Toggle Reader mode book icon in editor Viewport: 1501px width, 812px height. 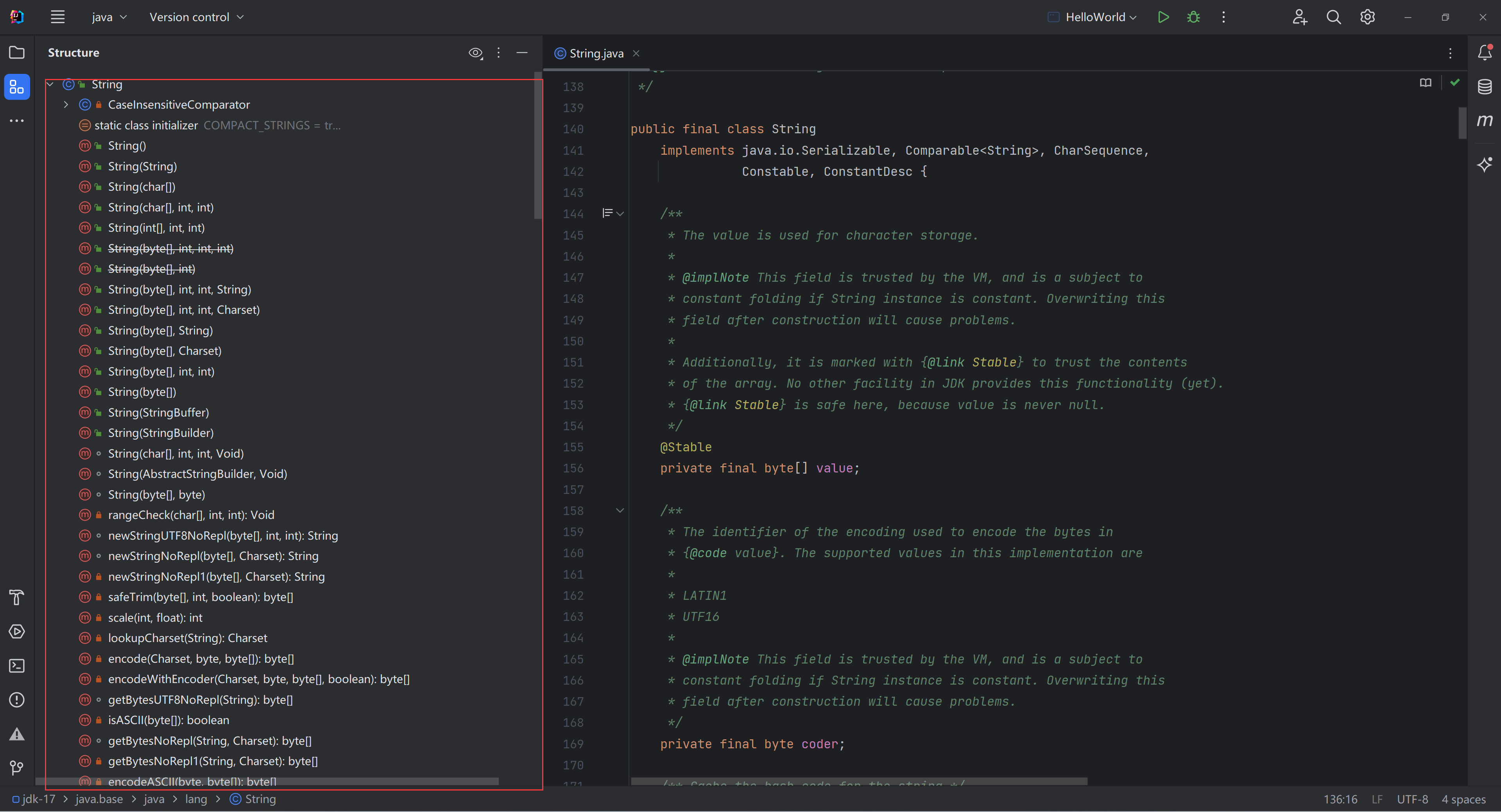click(x=1425, y=83)
